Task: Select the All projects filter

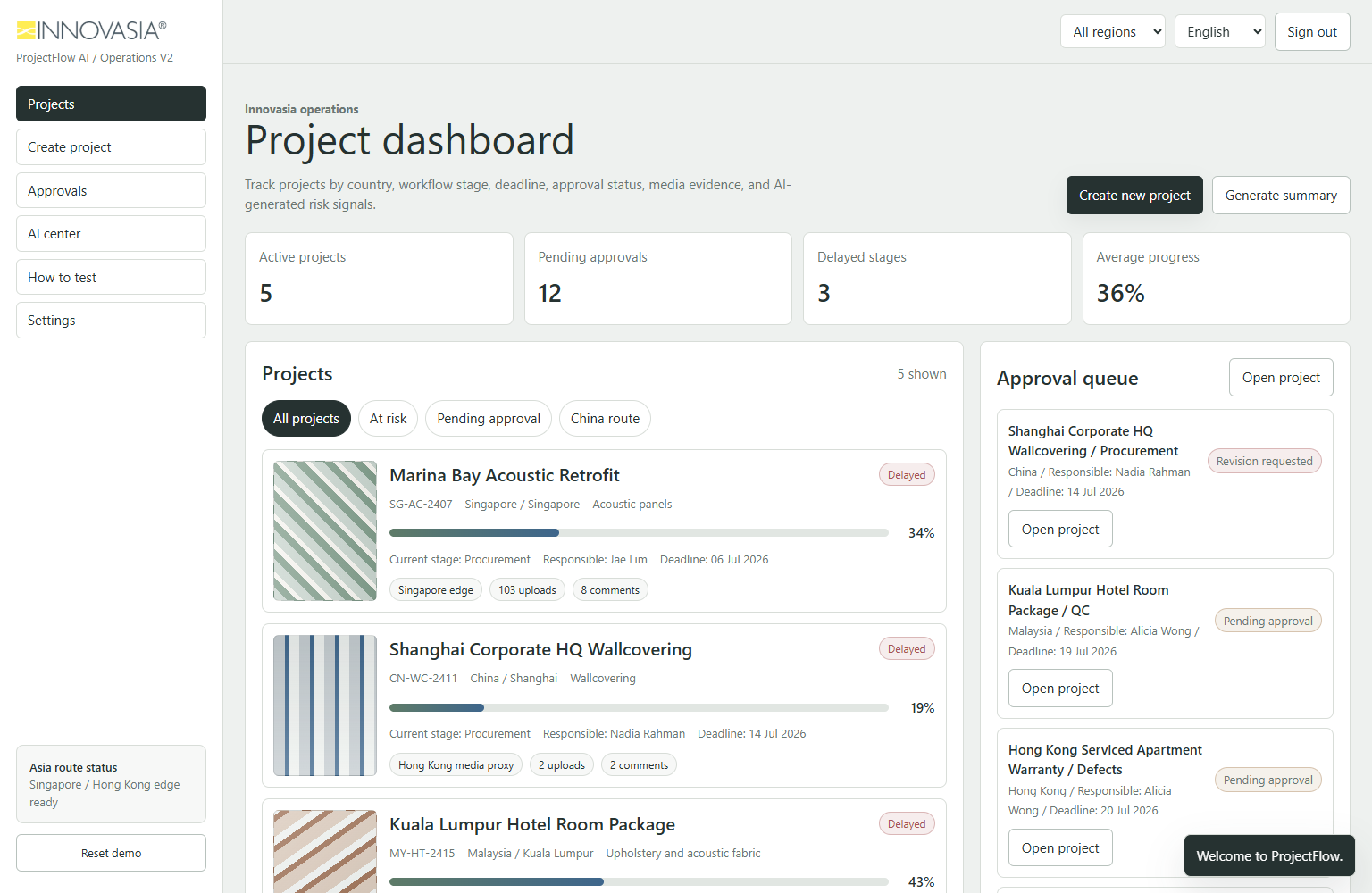Action: [306, 418]
